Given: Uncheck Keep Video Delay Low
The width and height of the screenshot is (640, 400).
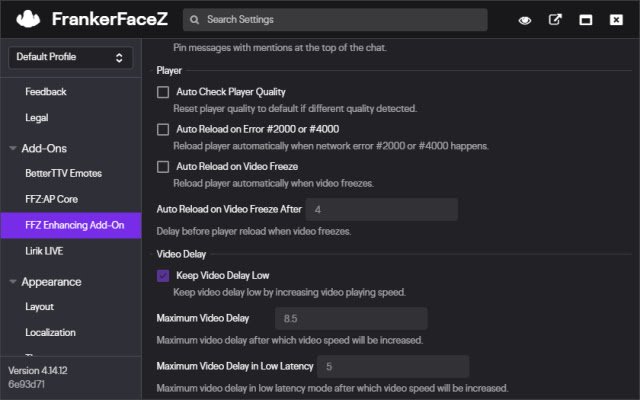Looking at the screenshot, I should [x=163, y=275].
